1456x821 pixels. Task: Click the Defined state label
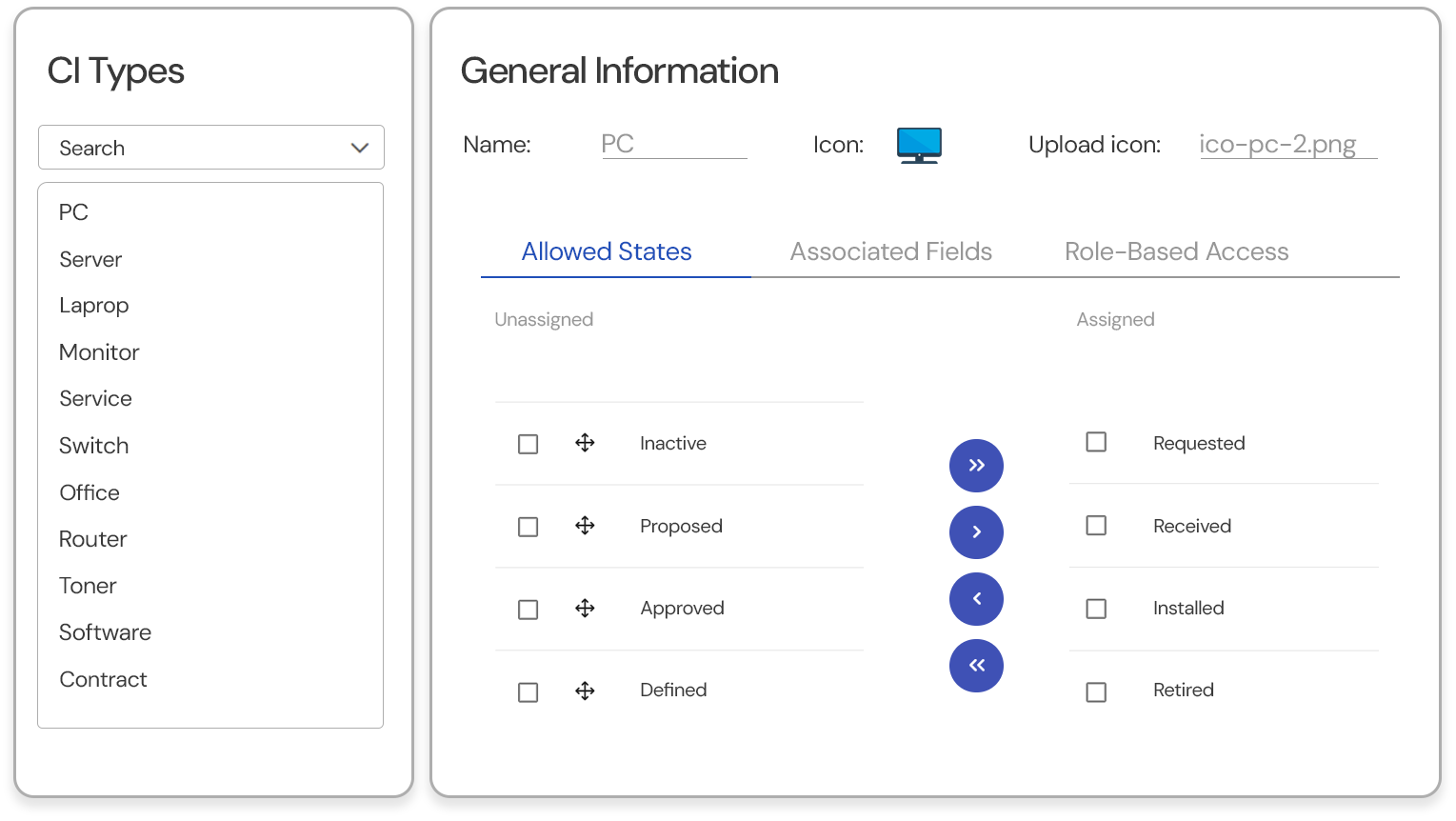[x=673, y=690]
